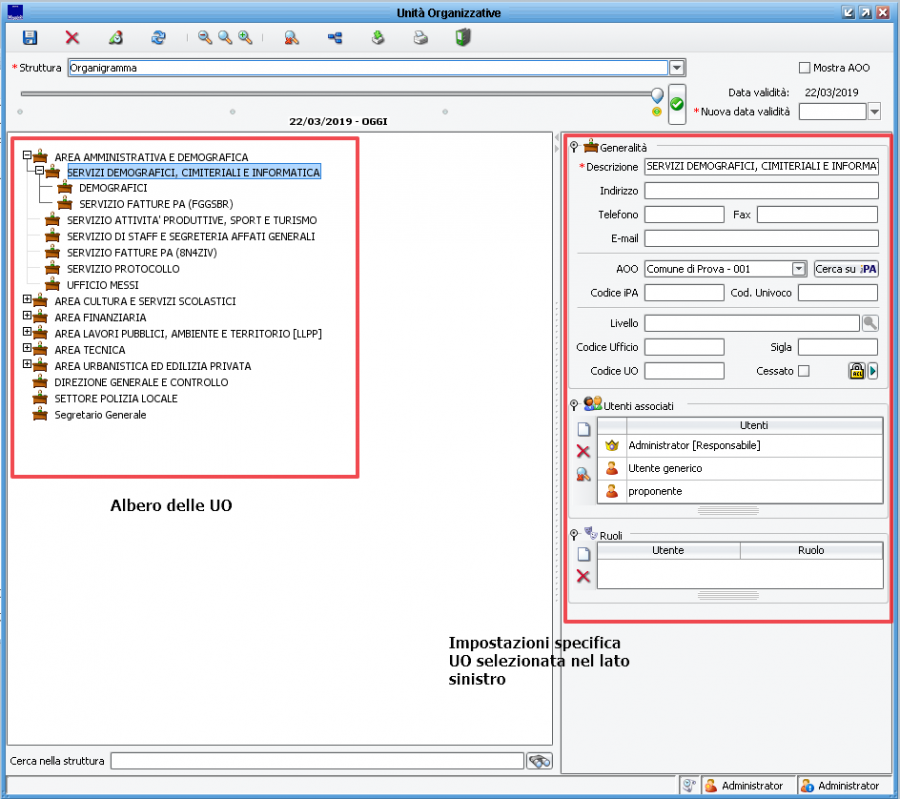This screenshot has width=900, height=799.
Task: Click the magnifier icon next to Livello field
Action: [870, 323]
